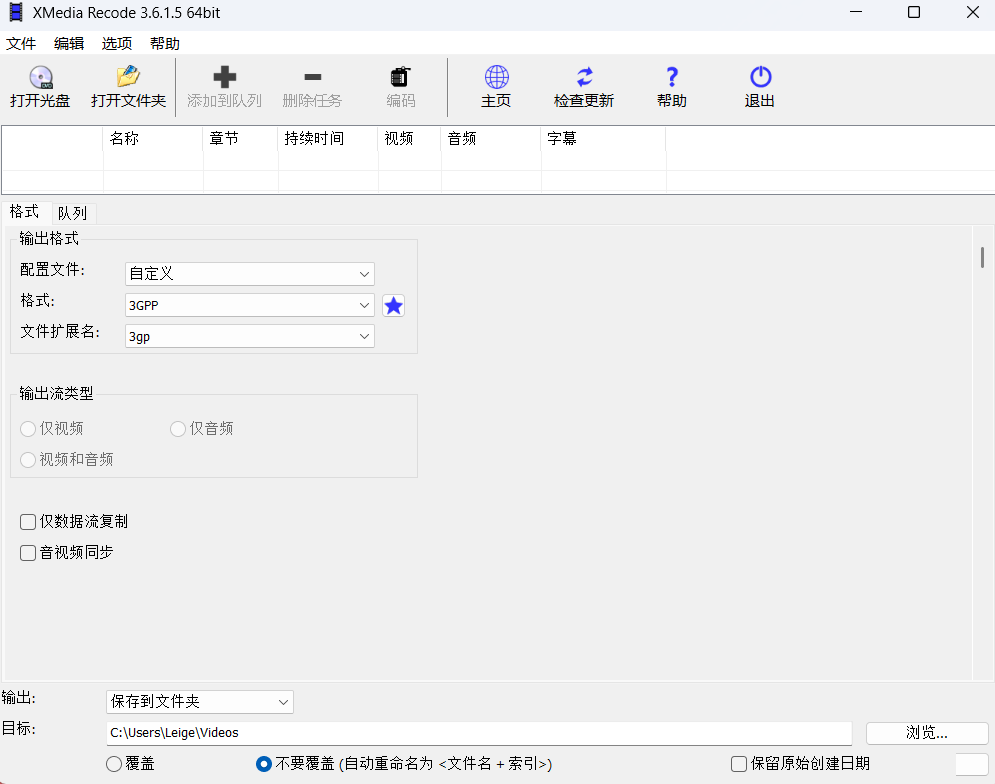Click the 删除任务 minus icon
This screenshot has width=995, height=784.
(x=313, y=77)
